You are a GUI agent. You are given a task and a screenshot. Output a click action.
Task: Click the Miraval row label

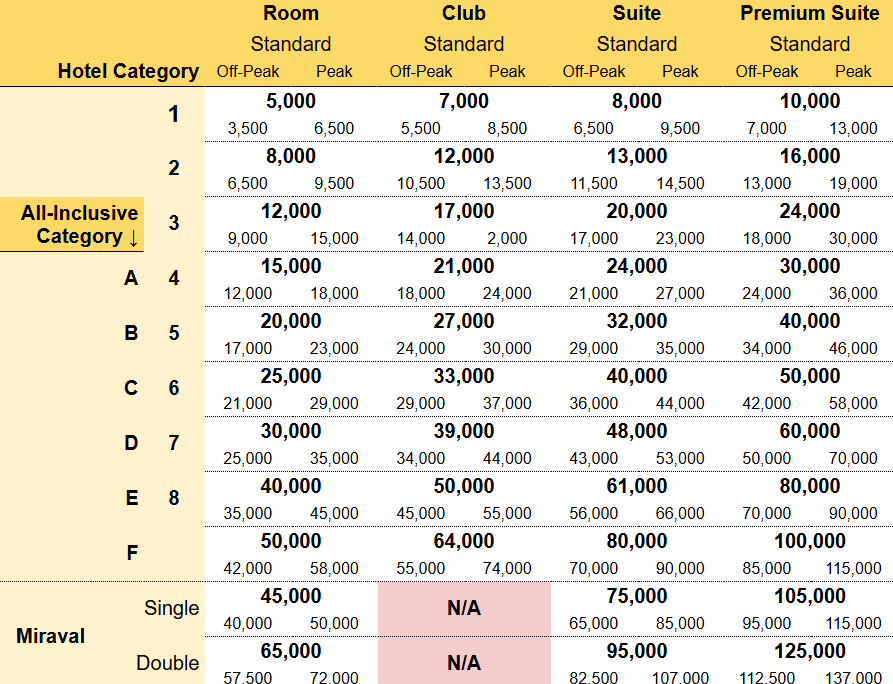[x=51, y=636]
